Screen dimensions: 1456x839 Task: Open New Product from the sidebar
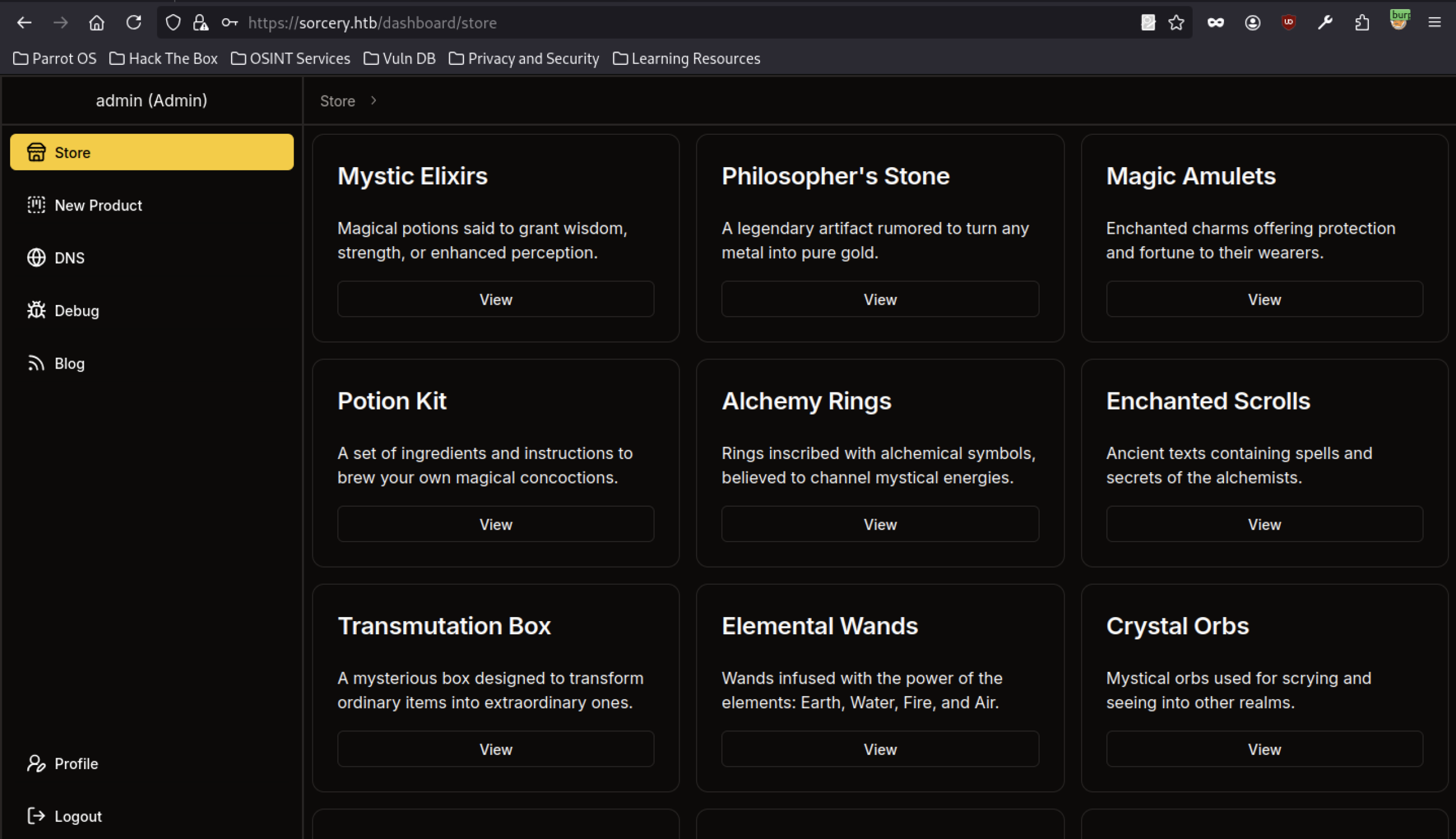point(98,205)
